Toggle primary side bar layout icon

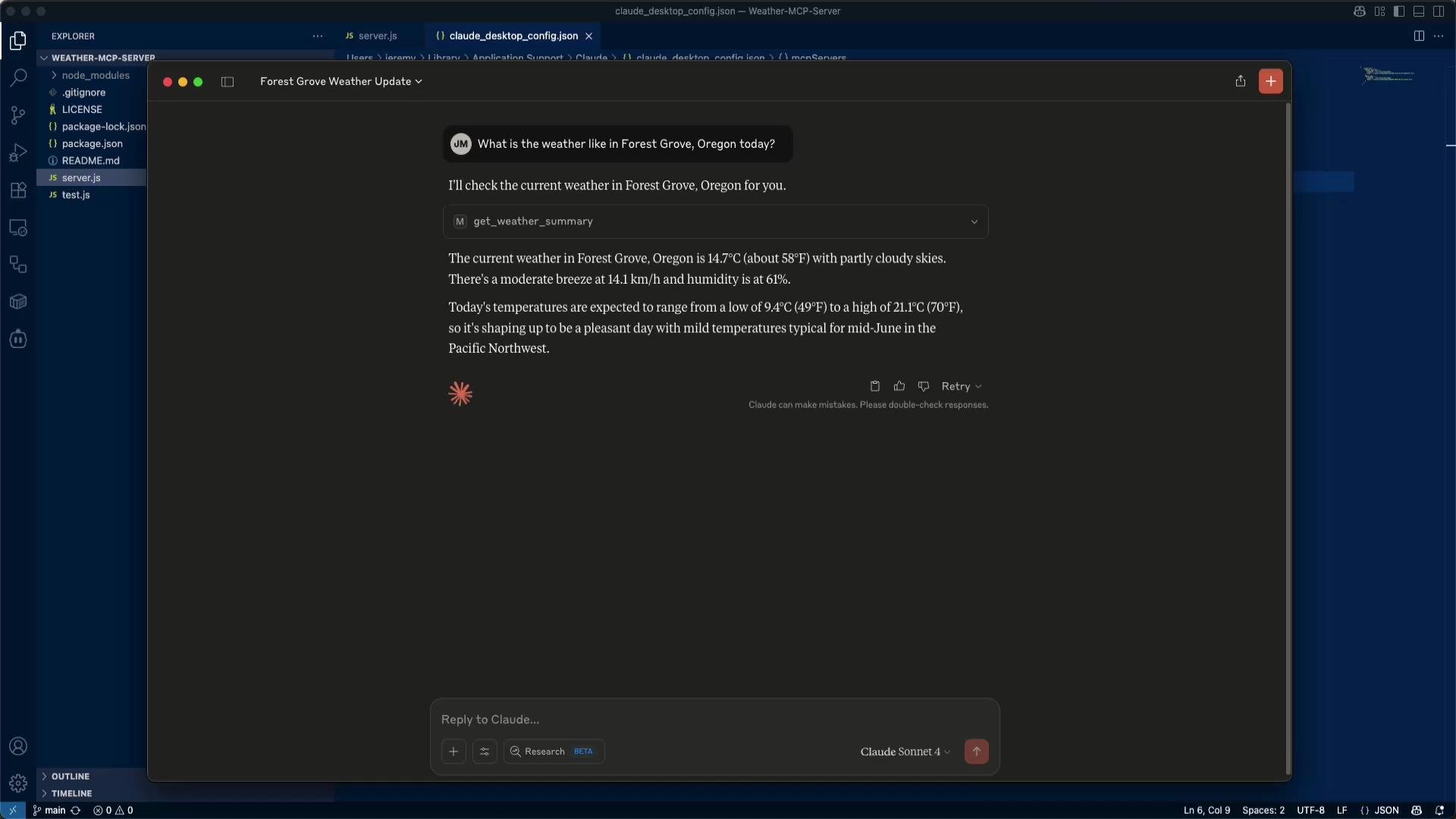coord(1399,11)
